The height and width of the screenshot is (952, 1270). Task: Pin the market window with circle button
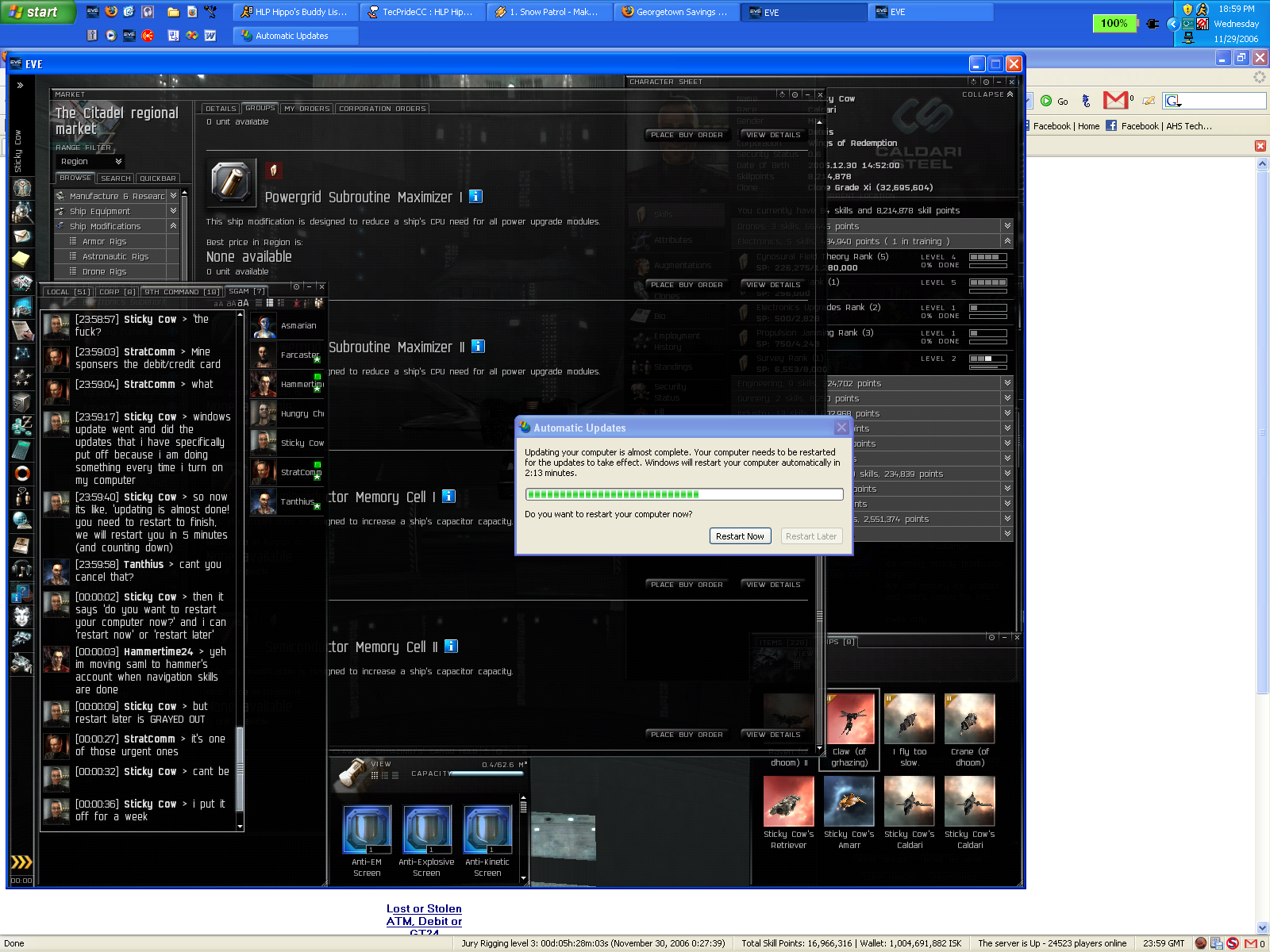794,94
